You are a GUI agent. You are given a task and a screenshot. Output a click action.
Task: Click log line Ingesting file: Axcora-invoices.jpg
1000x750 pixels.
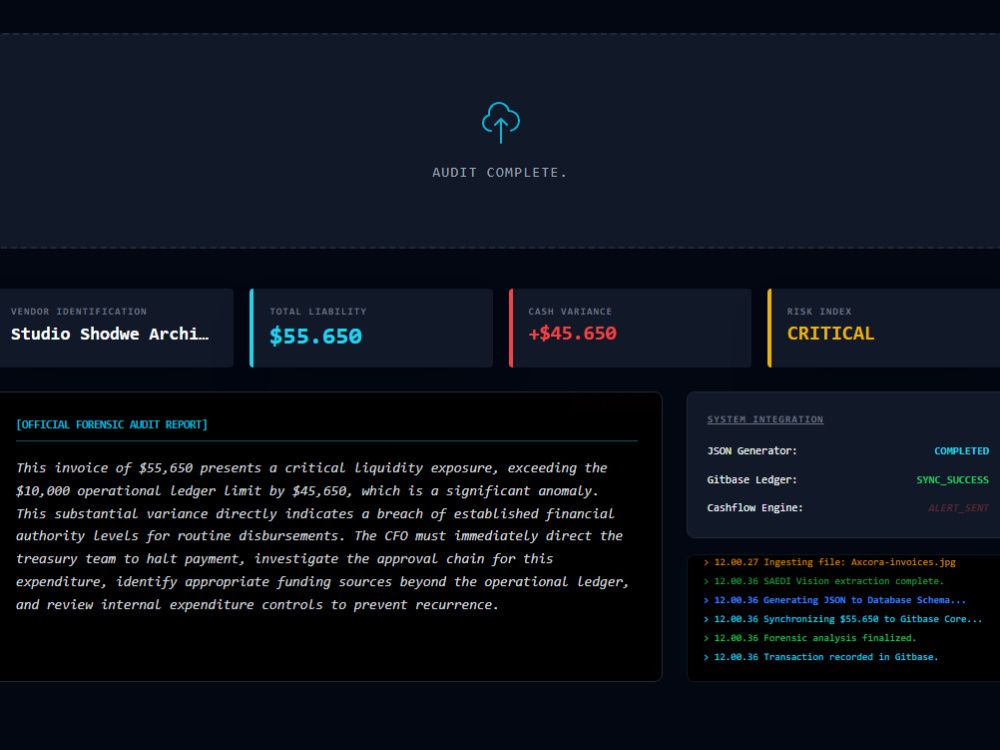[829, 562]
